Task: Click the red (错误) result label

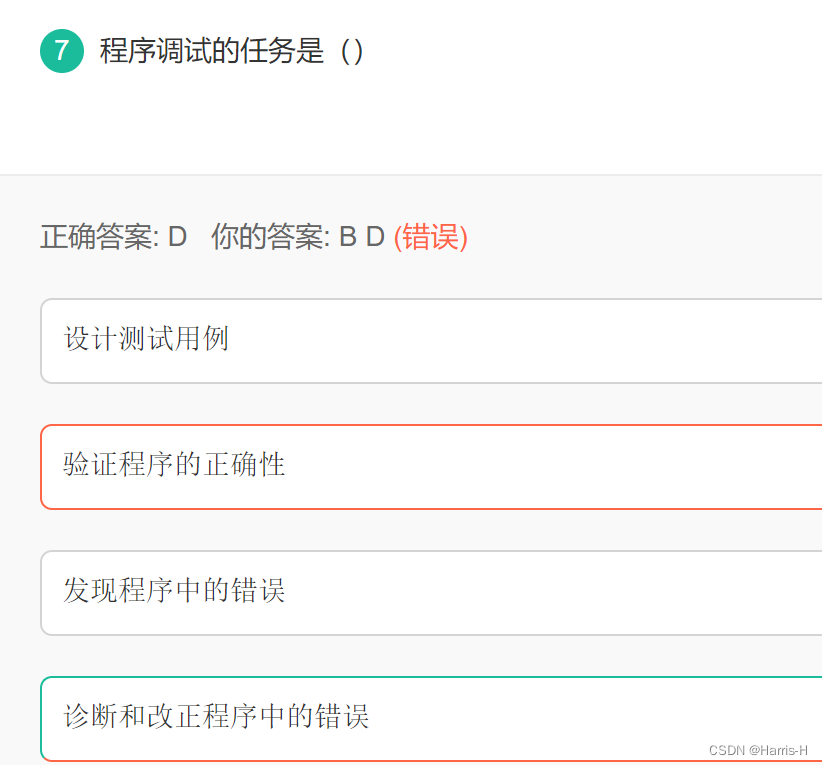Action: (431, 237)
